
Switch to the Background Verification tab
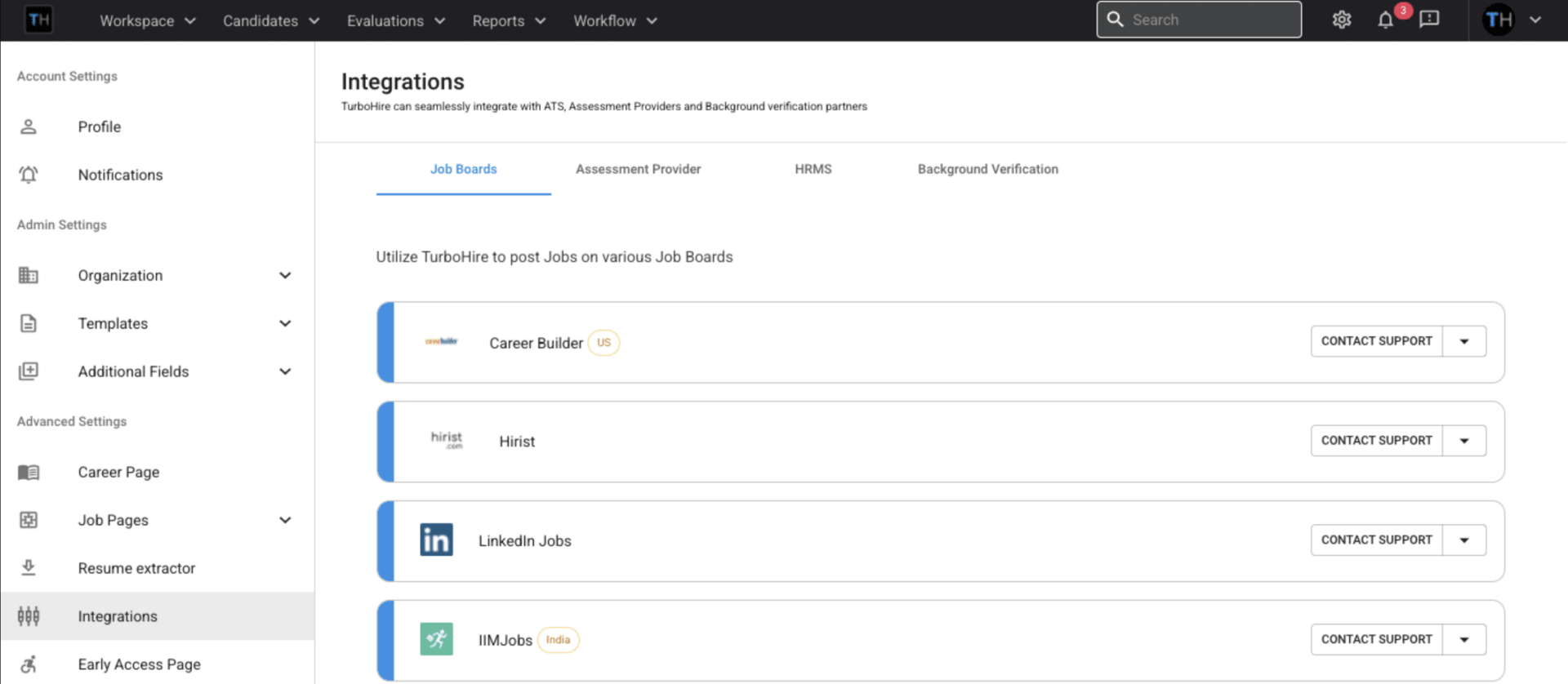(x=987, y=169)
